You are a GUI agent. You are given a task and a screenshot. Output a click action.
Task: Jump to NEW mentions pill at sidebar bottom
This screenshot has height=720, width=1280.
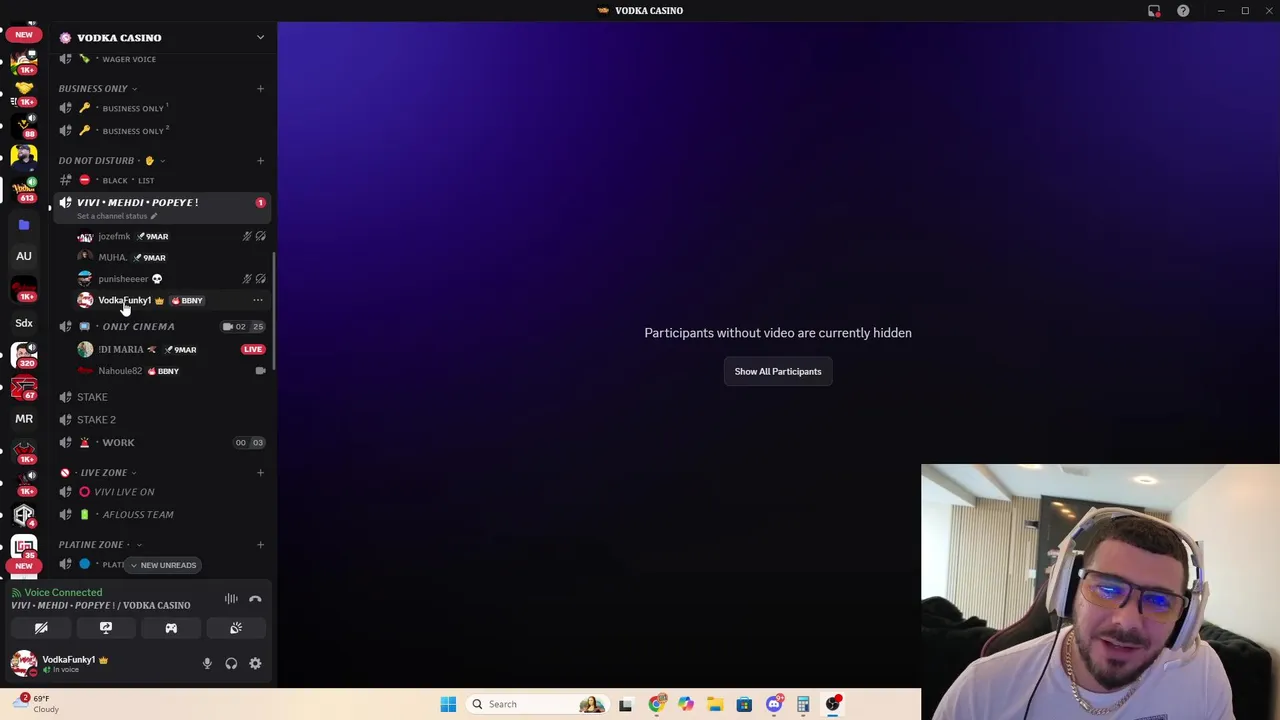point(24,566)
